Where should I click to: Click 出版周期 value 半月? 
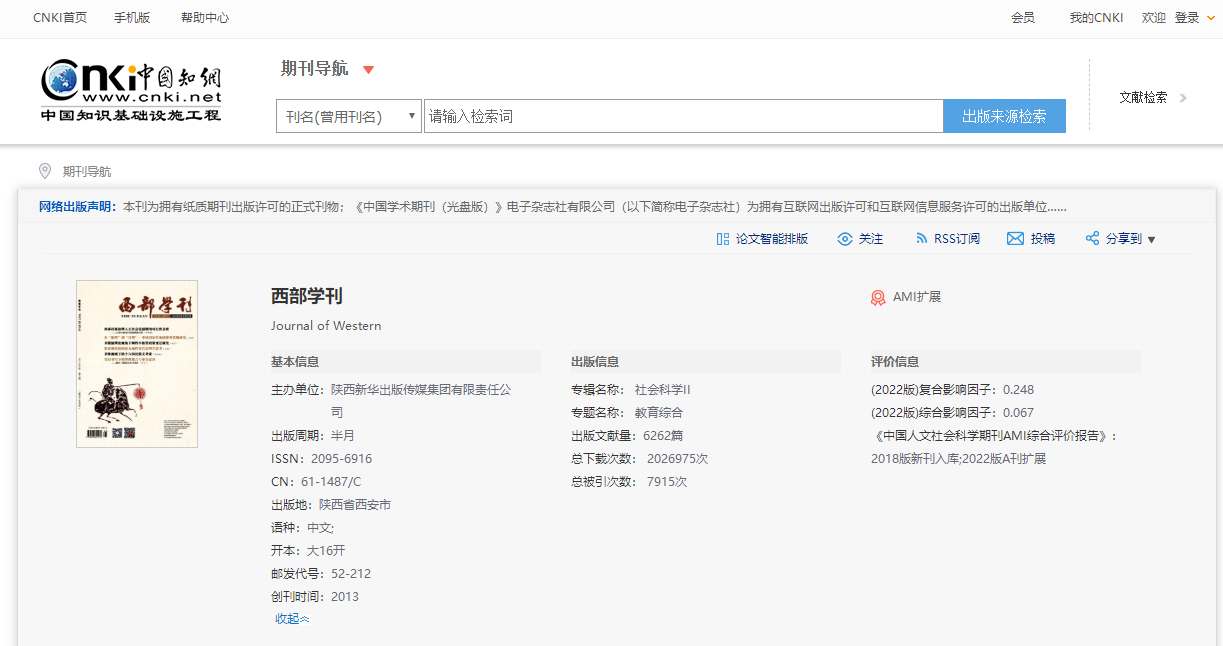tap(343, 436)
